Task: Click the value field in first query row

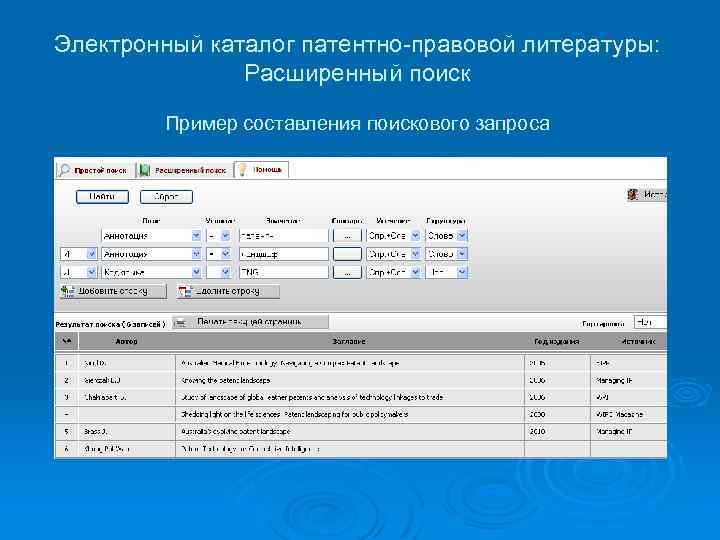Action: pyautogui.click(x=284, y=236)
